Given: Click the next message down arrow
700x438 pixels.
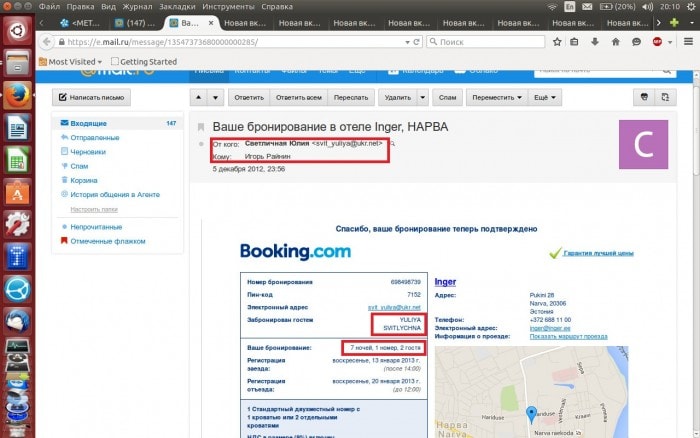Looking at the screenshot, I should click(x=216, y=97).
